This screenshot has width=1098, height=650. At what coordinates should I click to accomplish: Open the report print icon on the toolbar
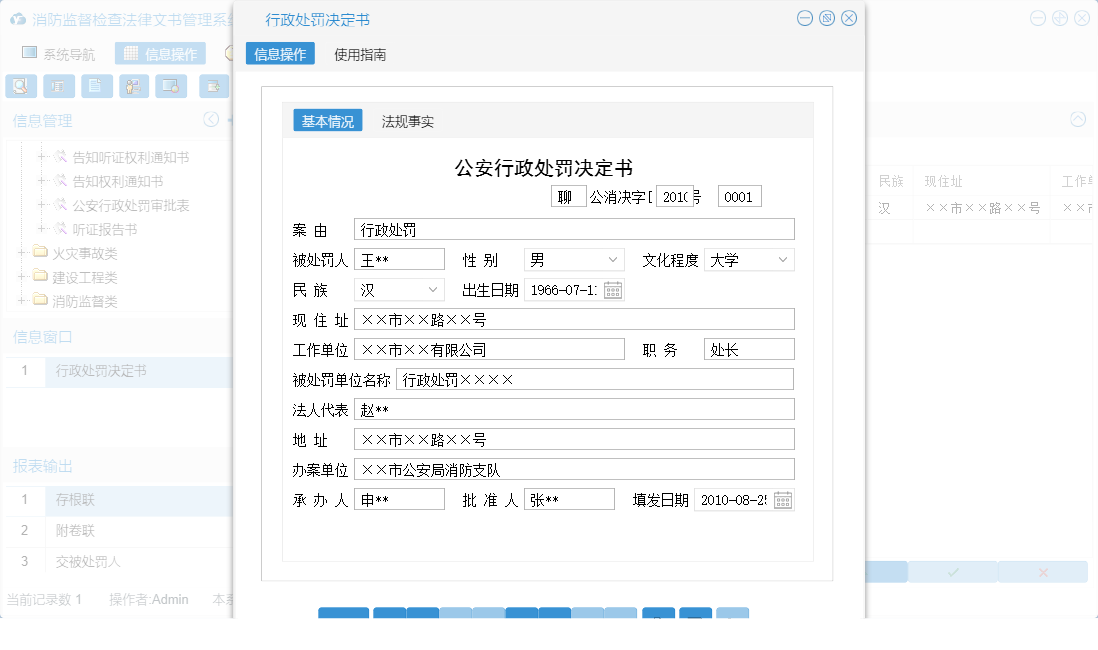tap(59, 86)
